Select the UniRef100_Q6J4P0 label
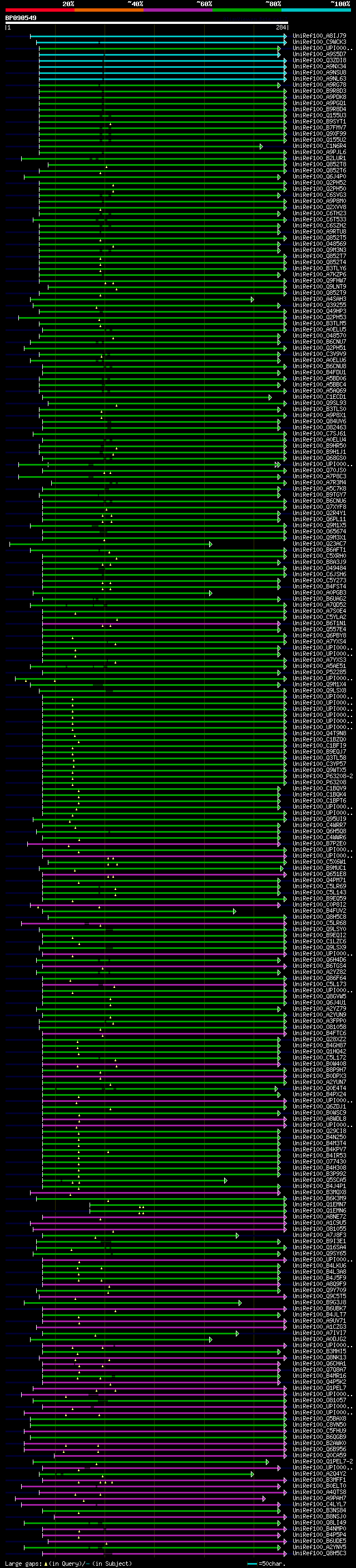Screen dimensions: 356x1568 pyautogui.click(x=319, y=176)
